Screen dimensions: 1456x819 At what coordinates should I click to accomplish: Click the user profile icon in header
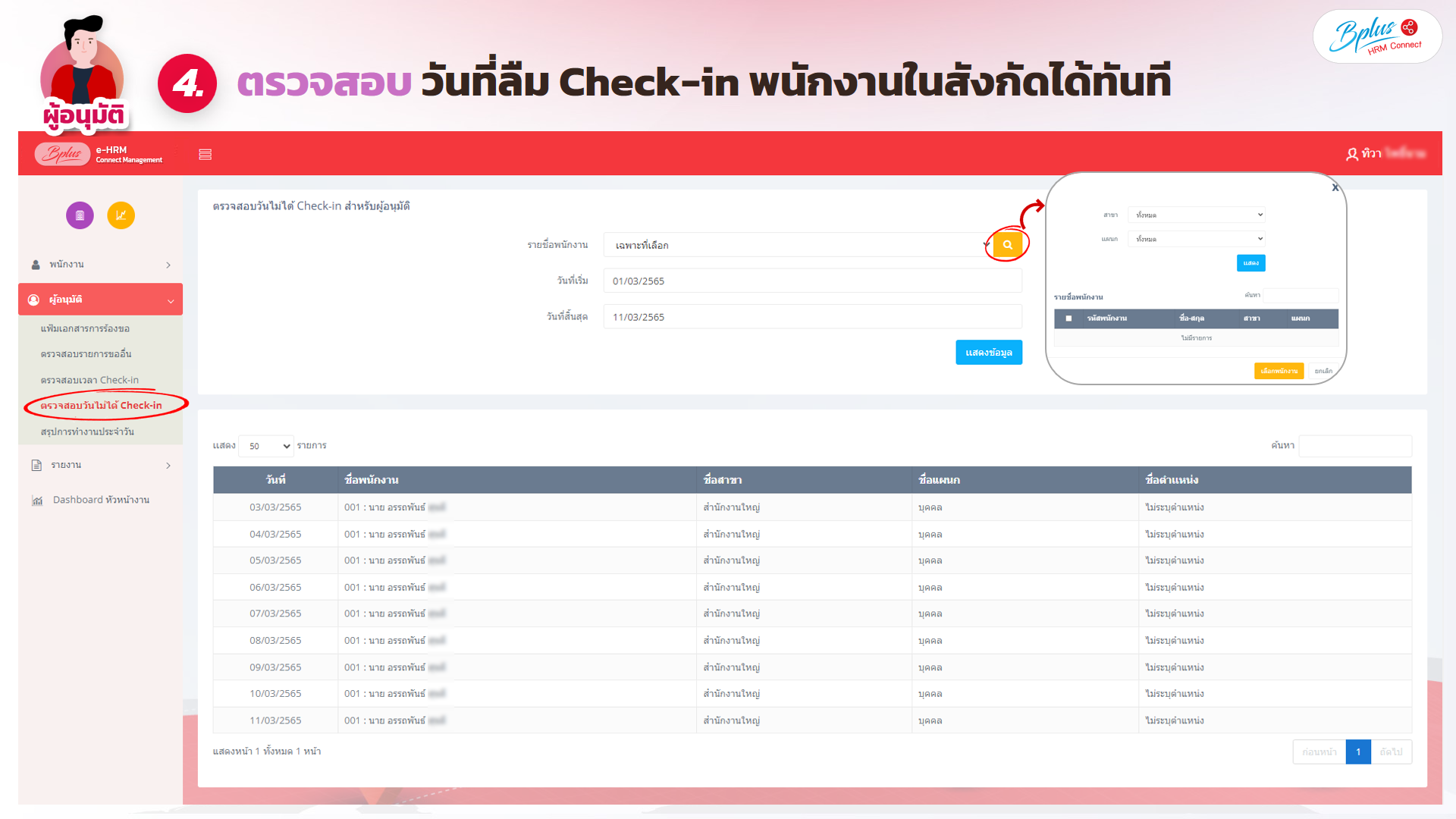[1351, 154]
